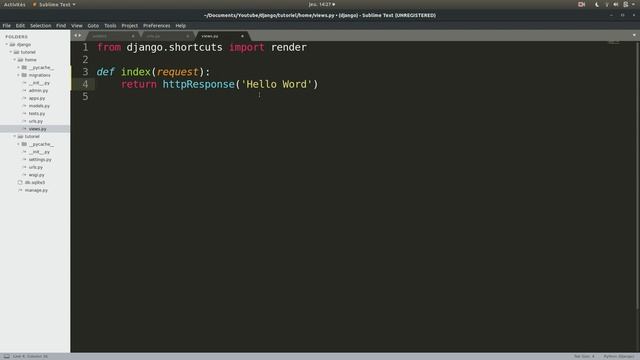
Task: Open db.sqlite3 in the sidebar
Action: 35,182
